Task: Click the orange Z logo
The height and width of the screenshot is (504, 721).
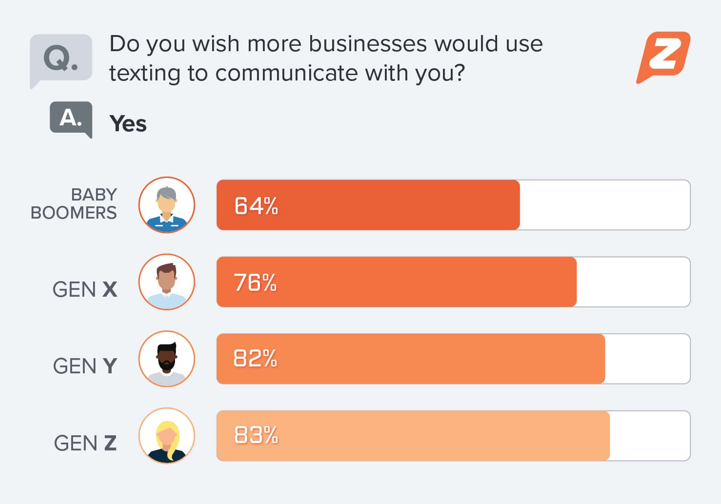Action: (x=663, y=57)
